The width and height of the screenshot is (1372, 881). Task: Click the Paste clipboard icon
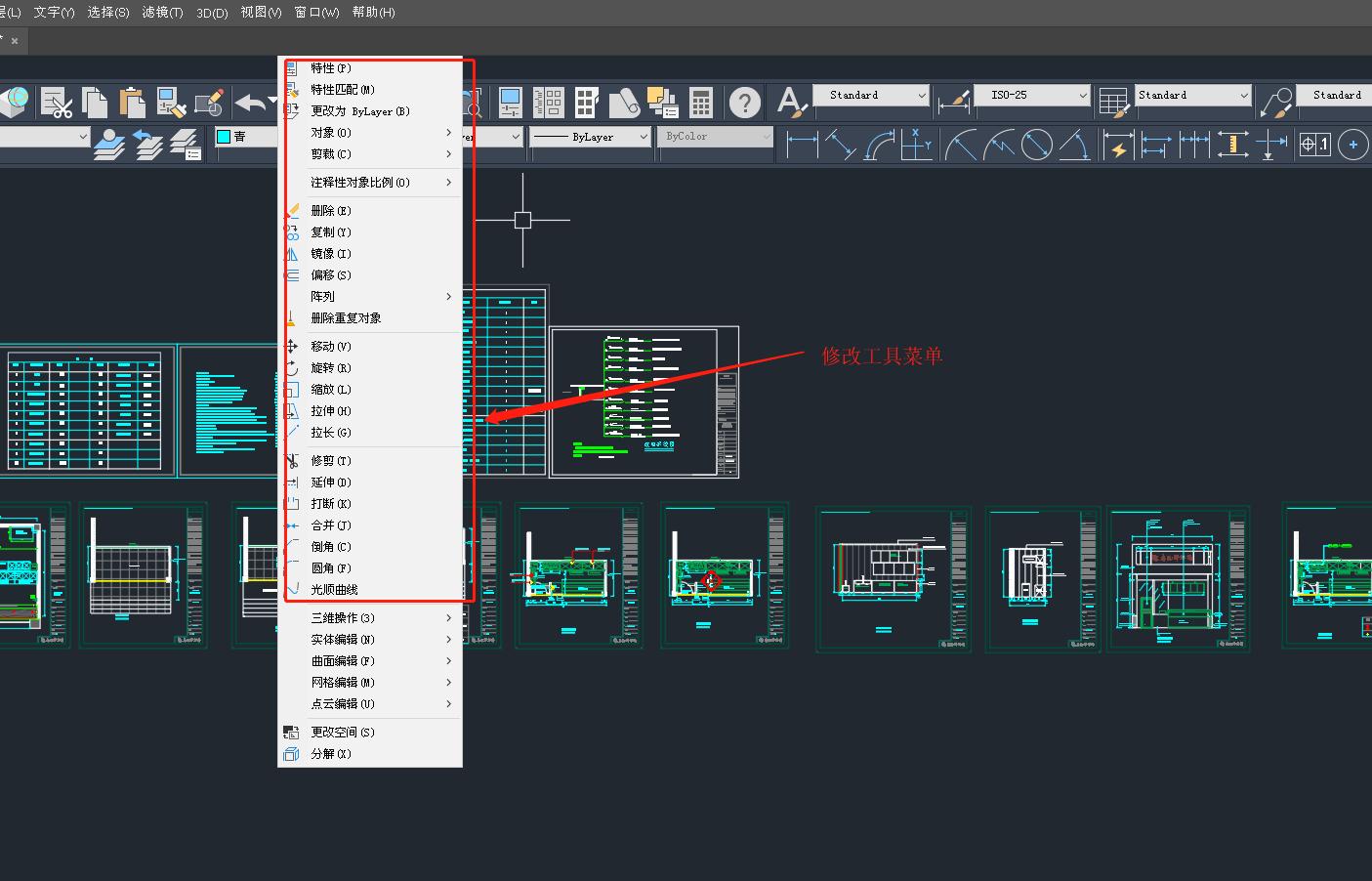(x=132, y=102)
